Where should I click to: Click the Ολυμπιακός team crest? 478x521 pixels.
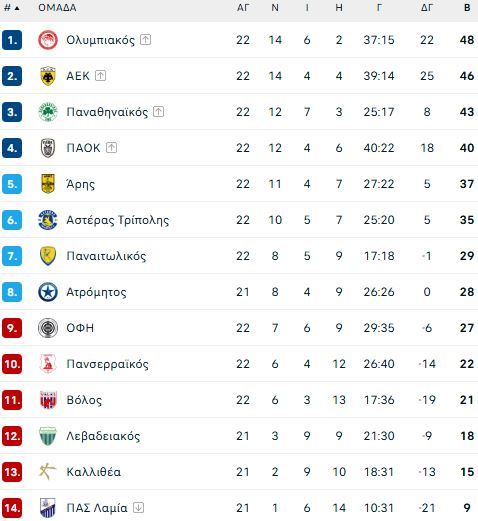click(x=48, y=40)
